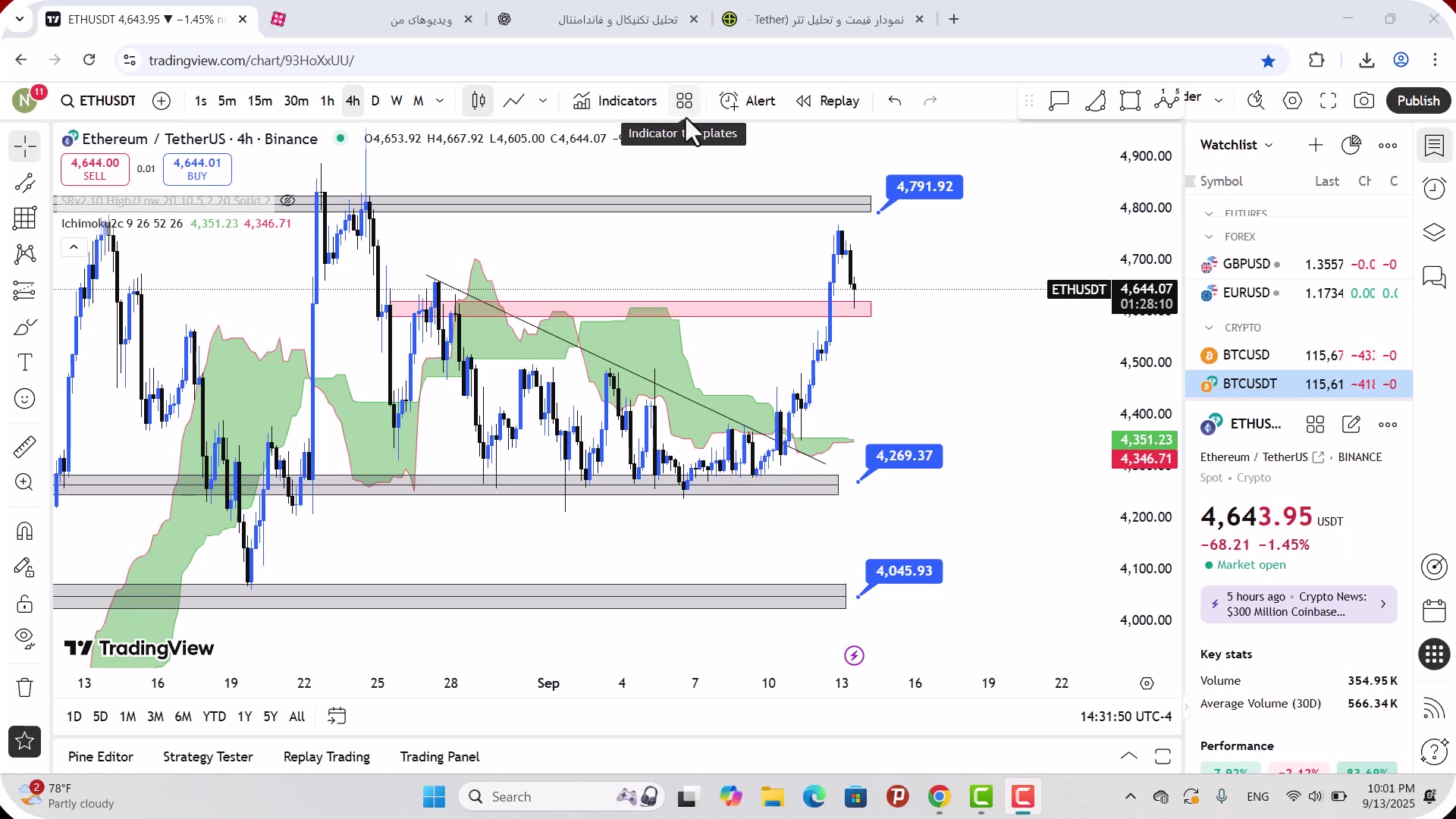Screen dimensions: 1456x819
Task: Open favorites star toolbar button
Action: [25, 742]
